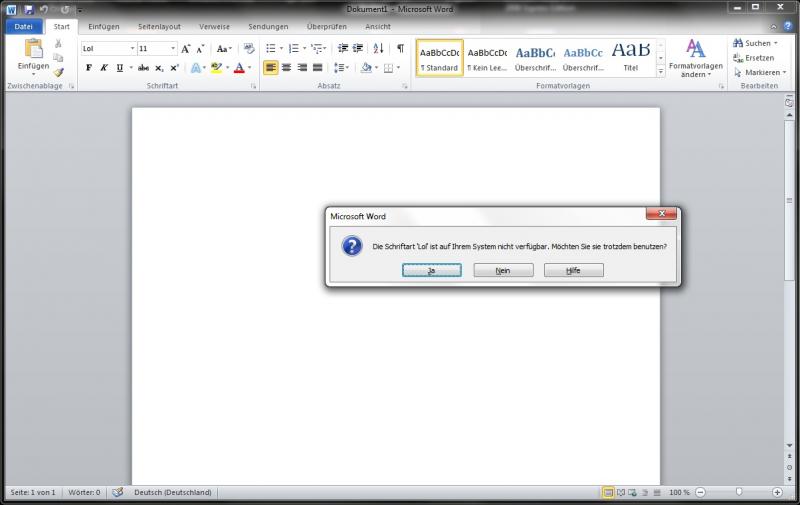
Task: Click the sort A-Z icon
Action: pos(378,48)
